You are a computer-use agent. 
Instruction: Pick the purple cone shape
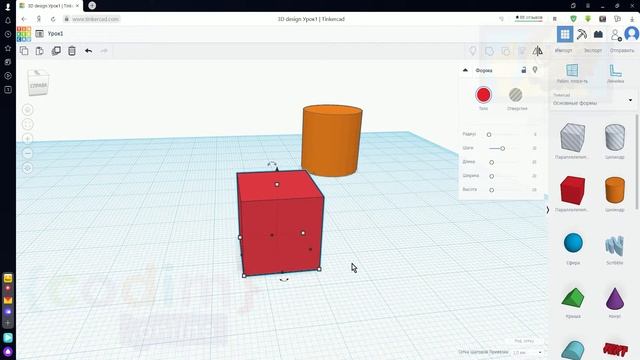click(x=615, y=298)
